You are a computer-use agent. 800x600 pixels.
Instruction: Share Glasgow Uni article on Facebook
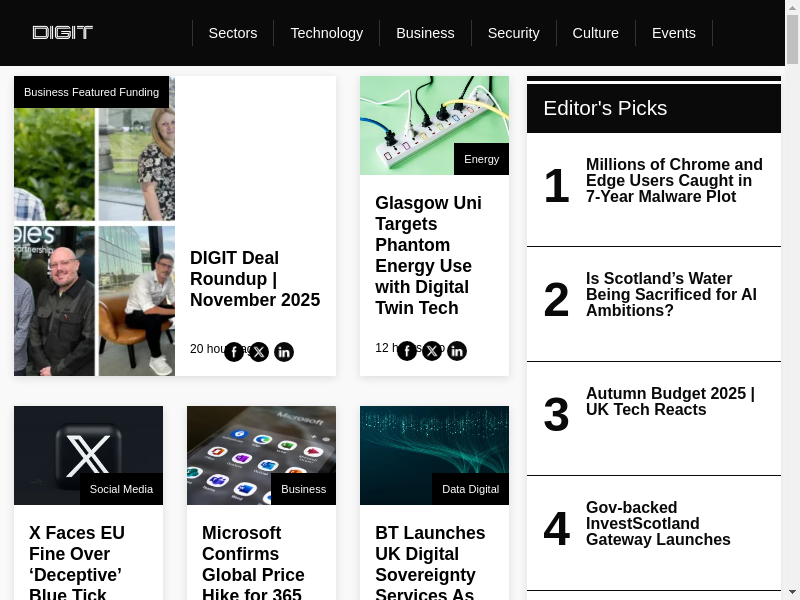(407, 350)
